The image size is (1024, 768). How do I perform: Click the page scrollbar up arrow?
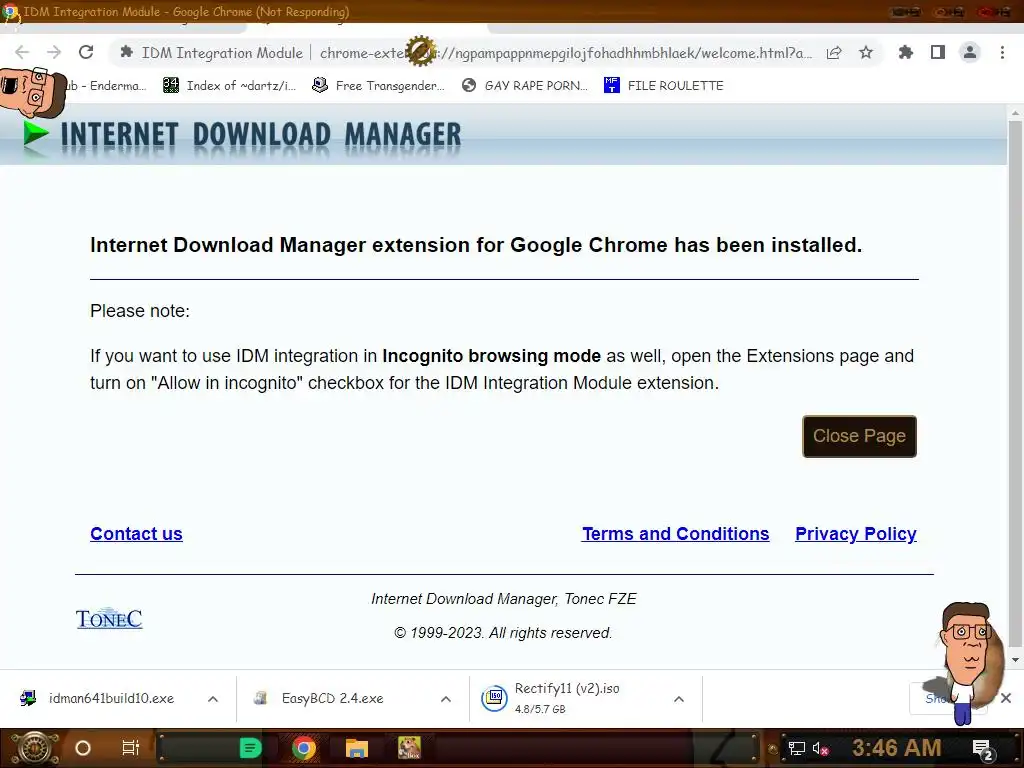pyautogui.click(x=1015, y=113)
